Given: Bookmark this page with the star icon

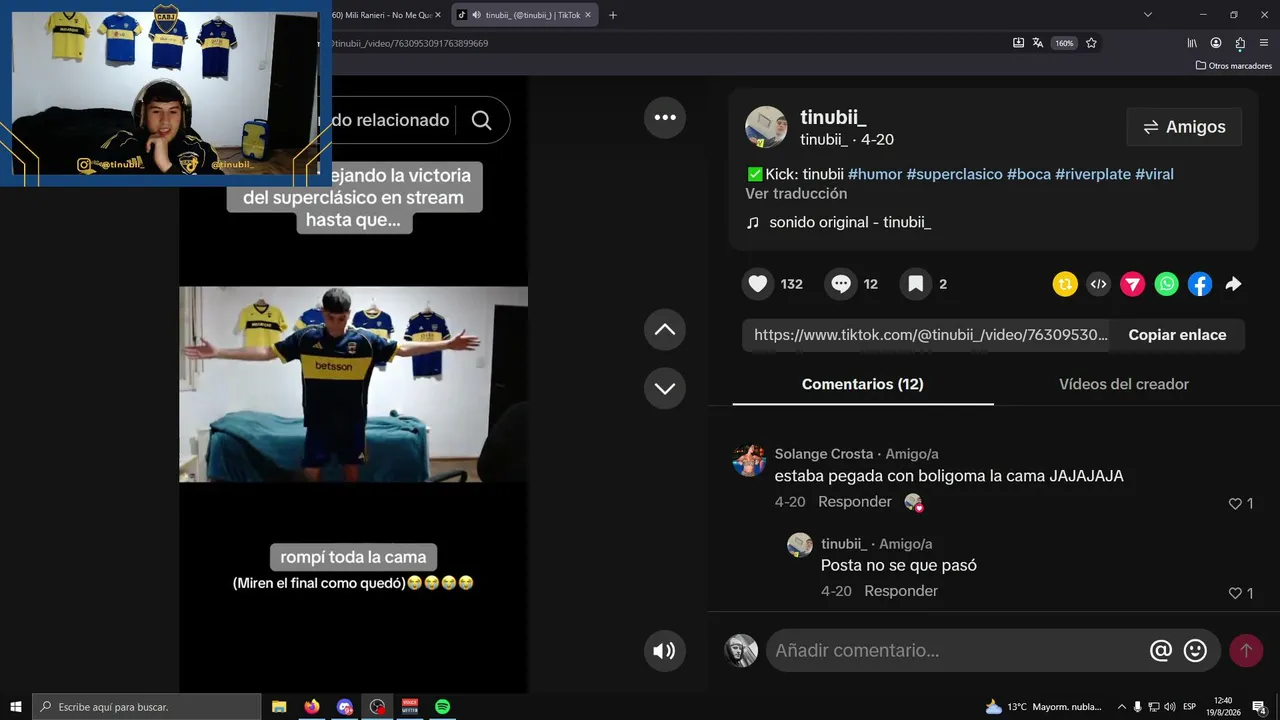Looking at the screenshot, I should (1091, 43).
